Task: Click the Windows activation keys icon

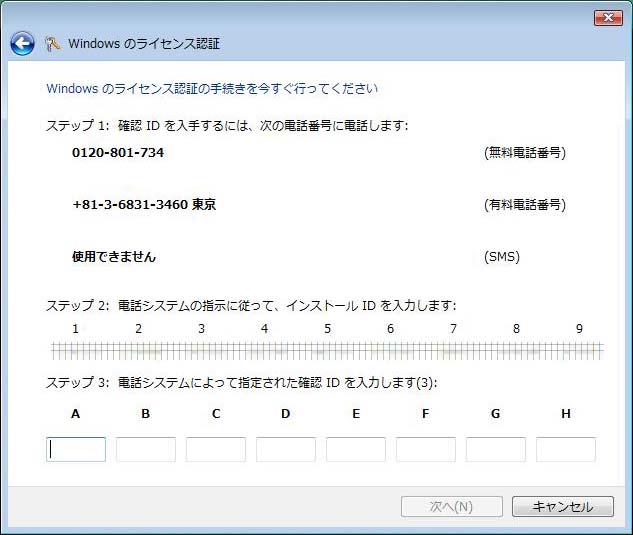Action: pos(52,44)
